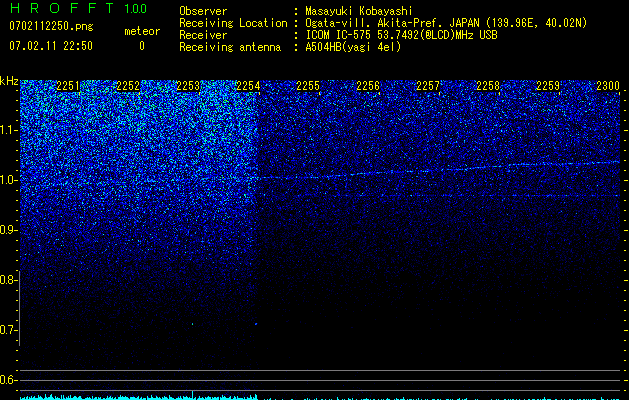Viewport: 629px width, 400px height.
Task: Click the meteor count label
Action: point(142,31)
